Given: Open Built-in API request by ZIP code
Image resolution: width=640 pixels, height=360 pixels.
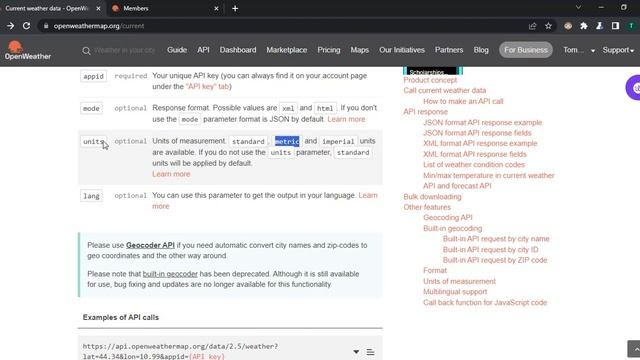Looking at the screenshot, I should (495, 260).
